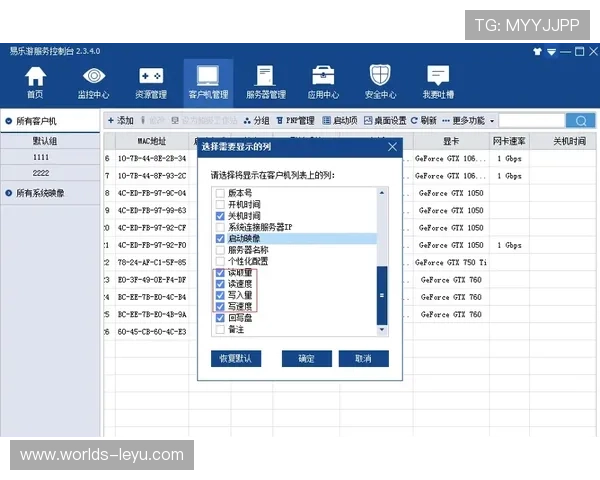
Task: Click 刷新 refresh toolbar item
Action: click(424, 121)
